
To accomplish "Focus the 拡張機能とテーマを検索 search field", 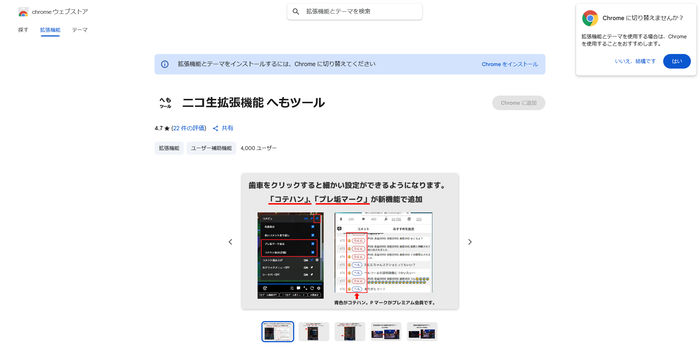I will pyautogui.click(x=354, y=12).
